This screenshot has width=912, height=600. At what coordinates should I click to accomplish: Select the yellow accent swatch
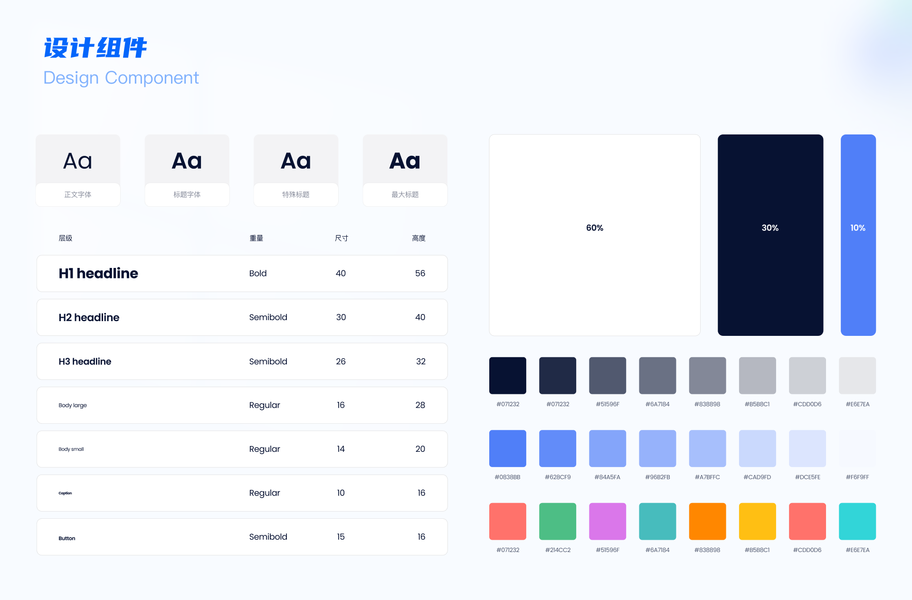pyautogui.click(x=757, y=522)
